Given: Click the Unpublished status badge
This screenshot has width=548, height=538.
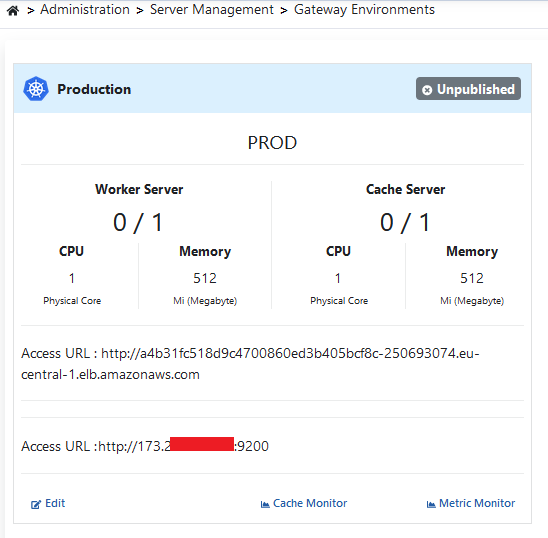Looking at the screenshot, I should click(468, 89).
